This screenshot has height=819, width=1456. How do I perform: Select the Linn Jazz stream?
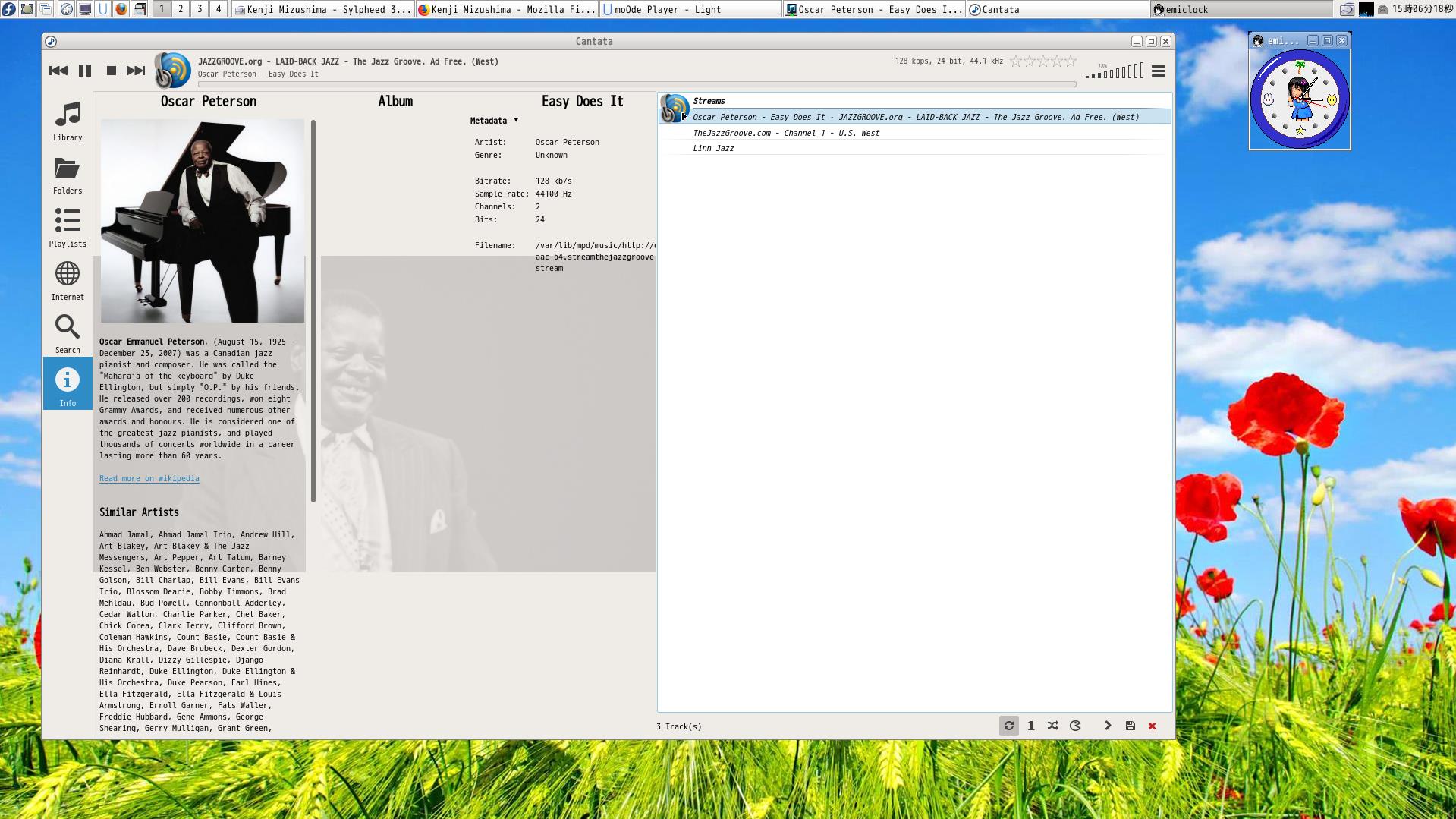tap(713, 148)
